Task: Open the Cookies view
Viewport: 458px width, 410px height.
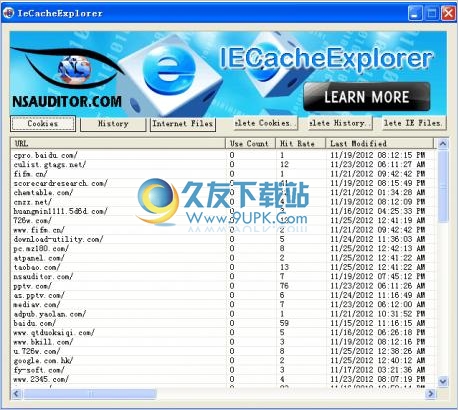Action: 43,124
